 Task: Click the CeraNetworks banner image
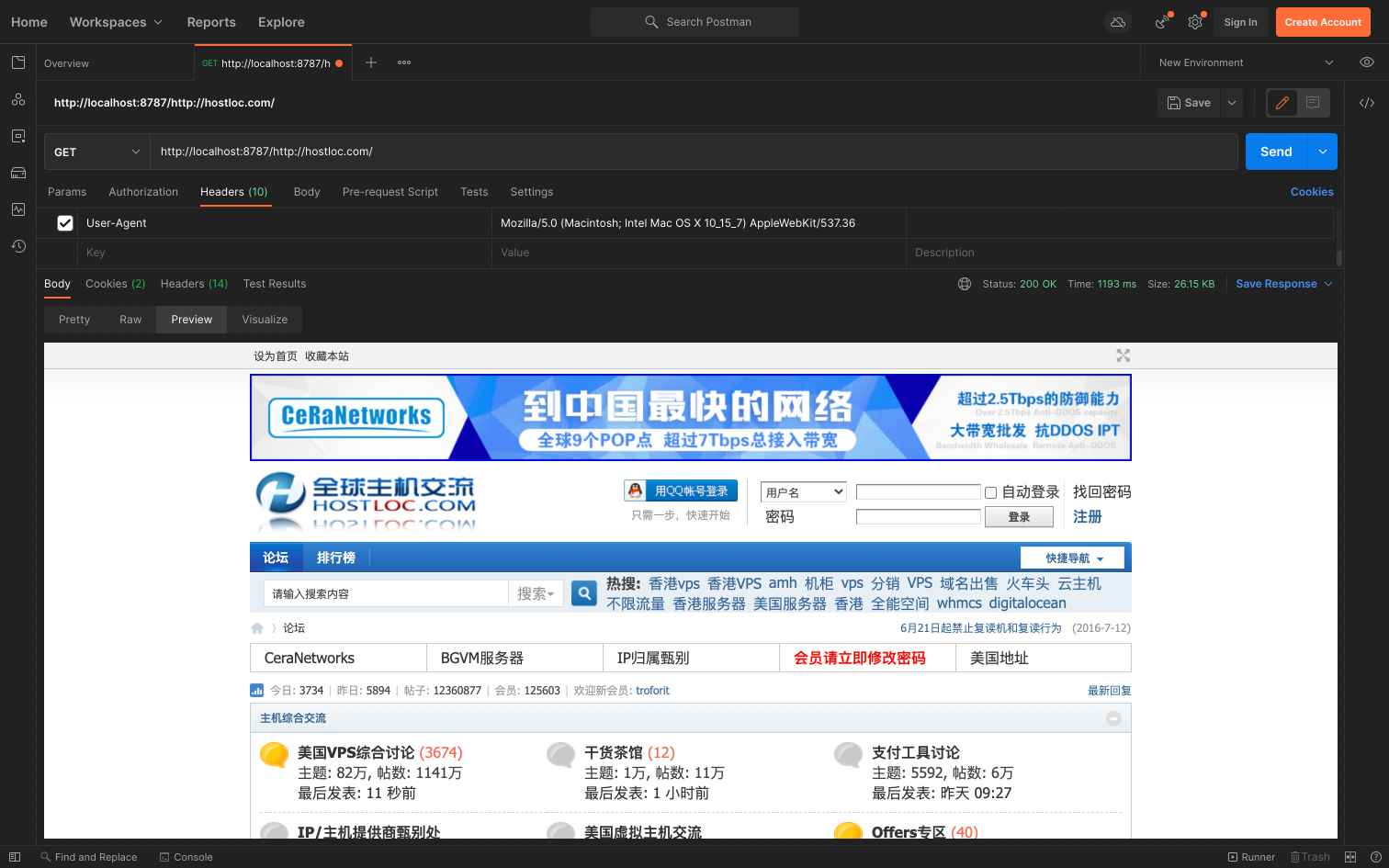690,417
